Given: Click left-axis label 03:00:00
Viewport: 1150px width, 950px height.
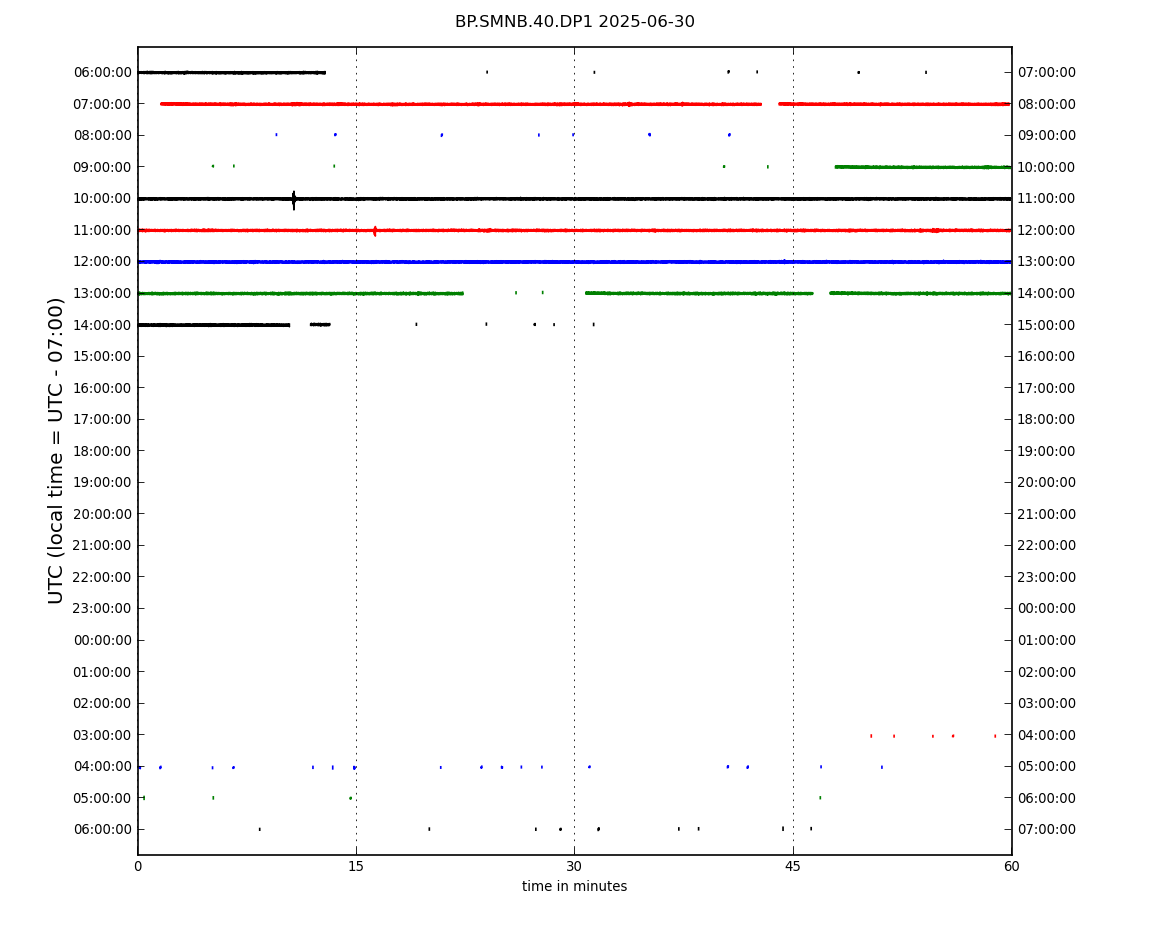Looking at the screenshot, I should (x=103, y=735).
